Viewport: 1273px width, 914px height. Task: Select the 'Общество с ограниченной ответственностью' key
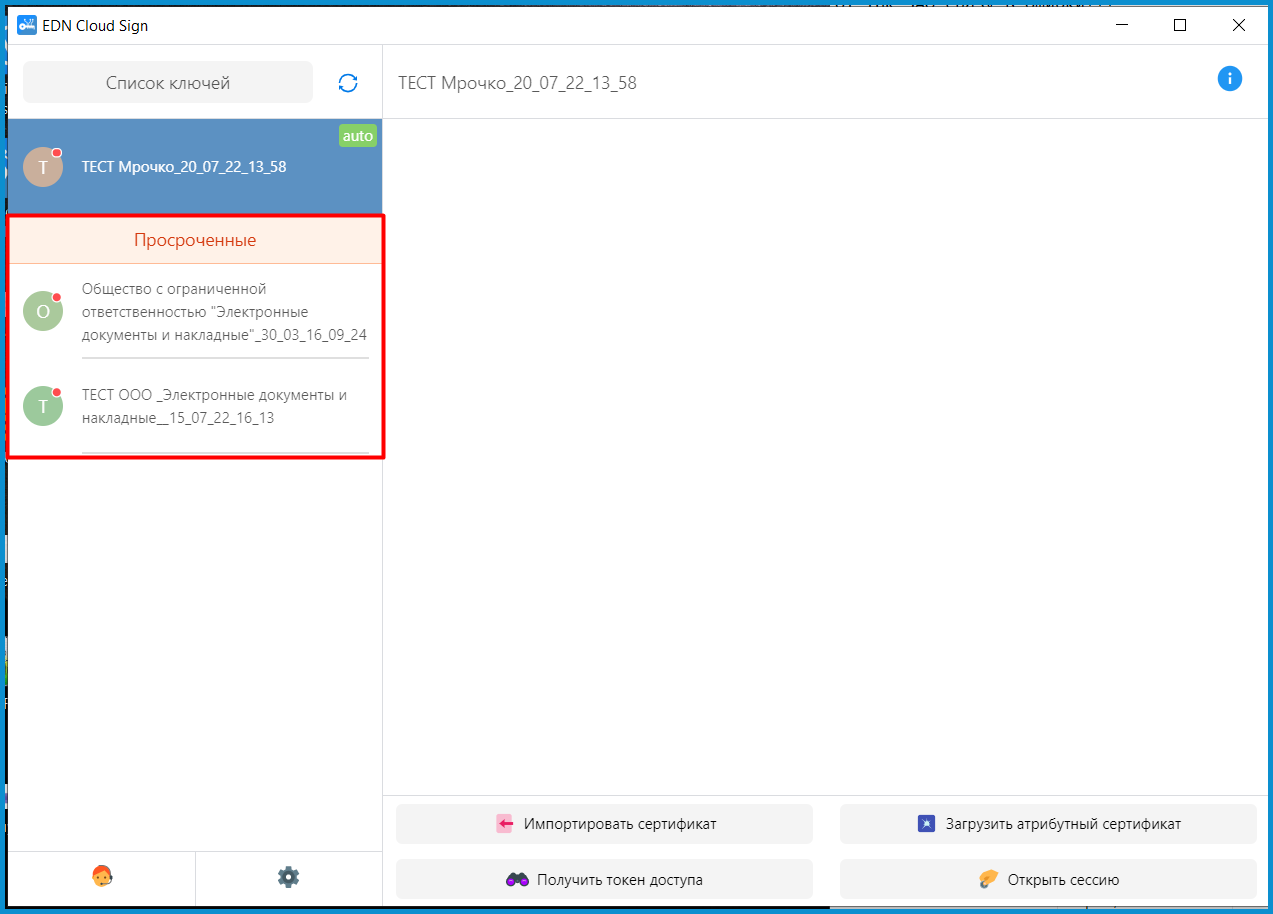pos(224,312)
